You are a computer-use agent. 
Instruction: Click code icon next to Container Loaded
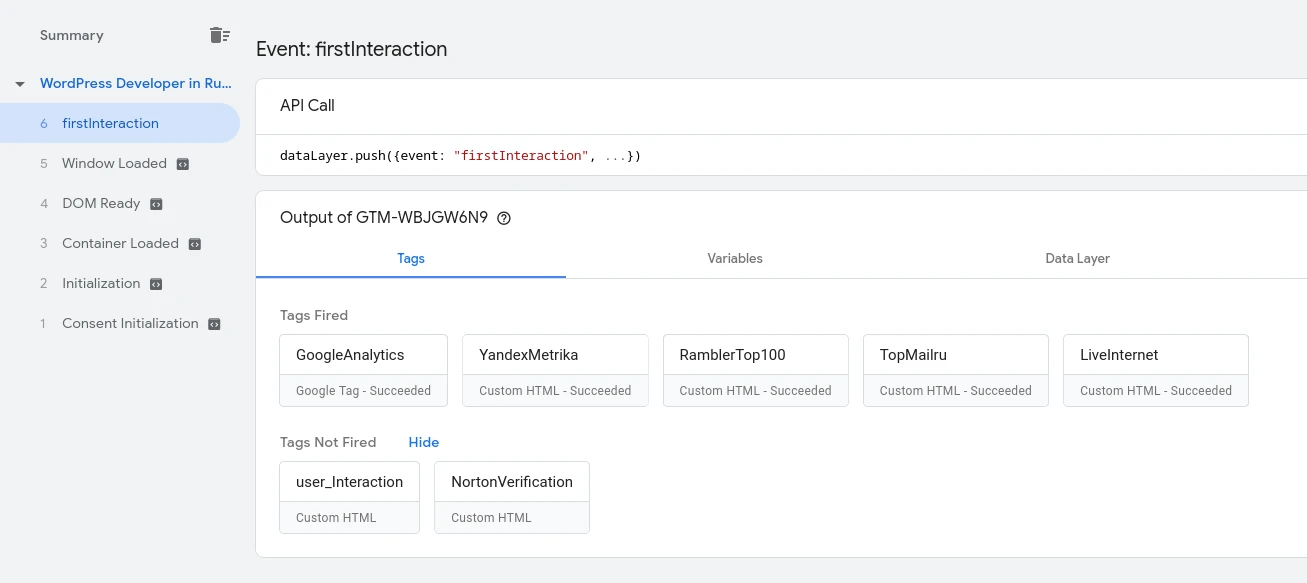(195, 244)
